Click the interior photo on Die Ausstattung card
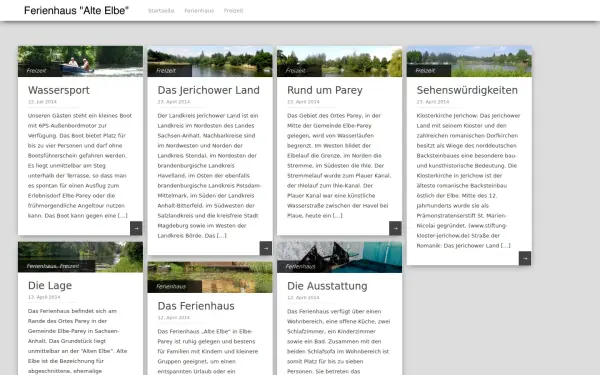Image resolution: width=600 pixels, height=375 pixels. [x=339, y=257]
